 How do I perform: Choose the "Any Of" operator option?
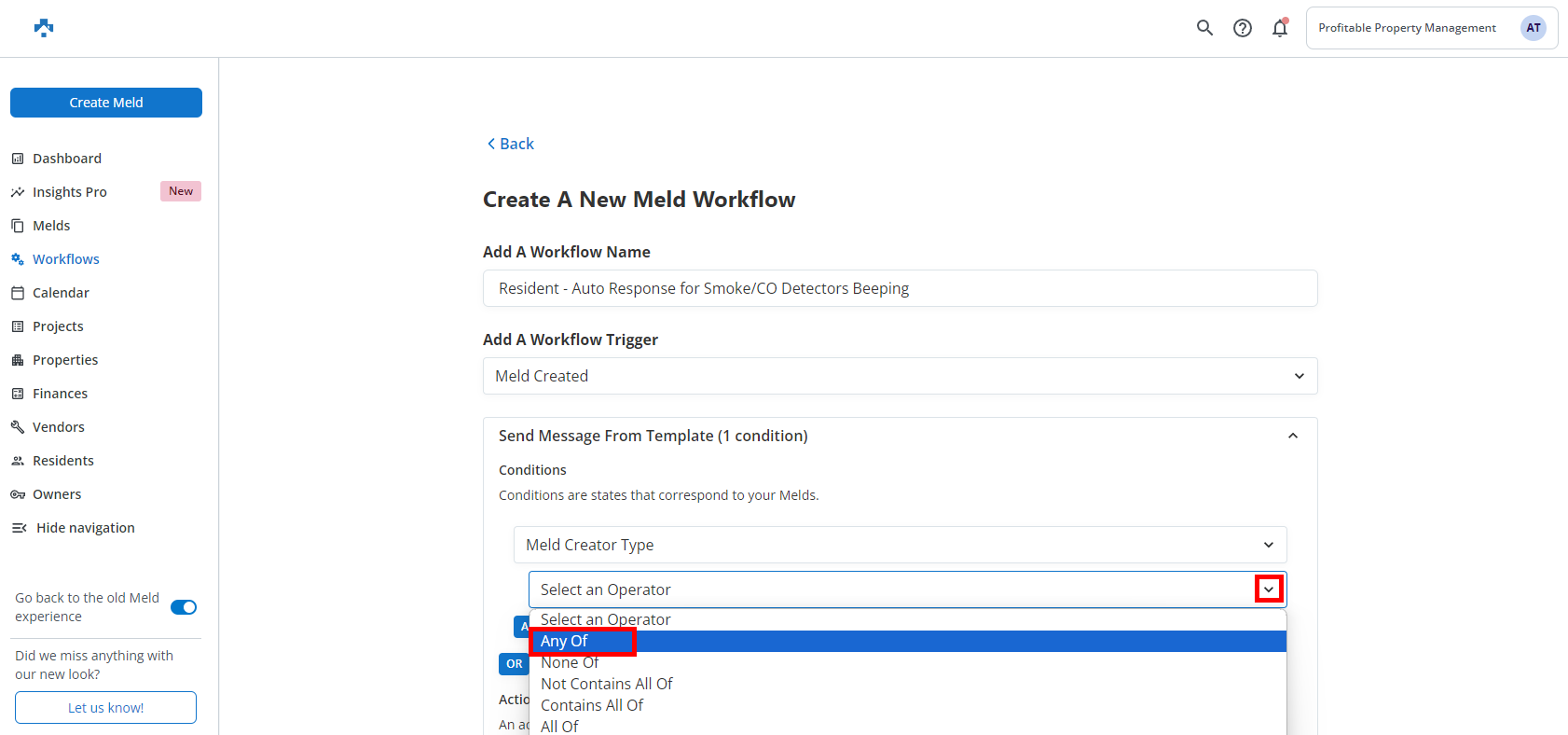[564, 641]
